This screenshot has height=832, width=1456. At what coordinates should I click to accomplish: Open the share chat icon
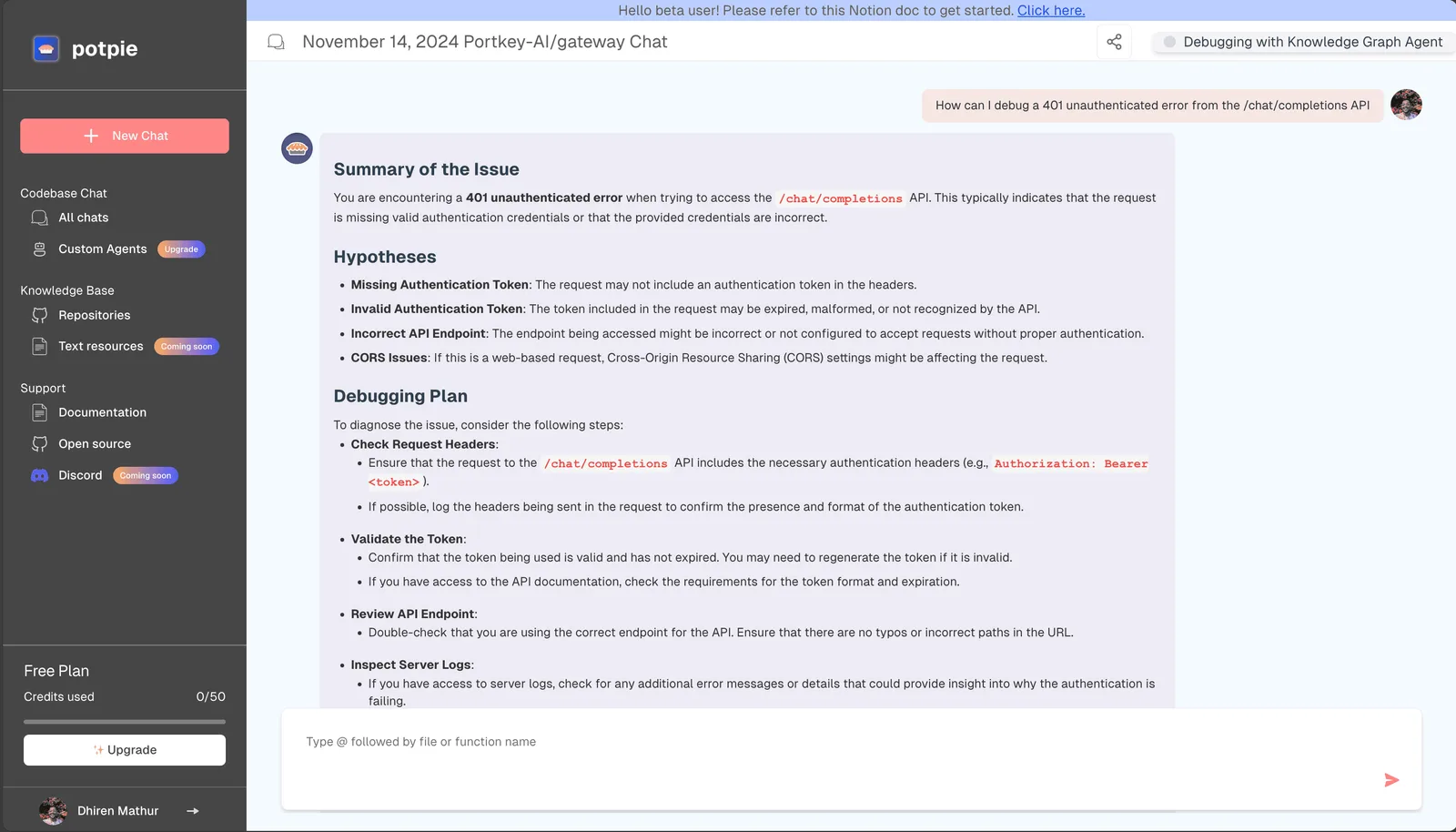[x=1114, y=42]
